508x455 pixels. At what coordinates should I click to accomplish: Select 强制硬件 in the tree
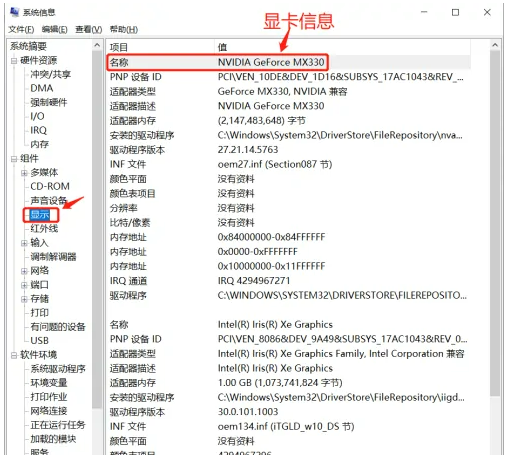(x=49, y=102)
